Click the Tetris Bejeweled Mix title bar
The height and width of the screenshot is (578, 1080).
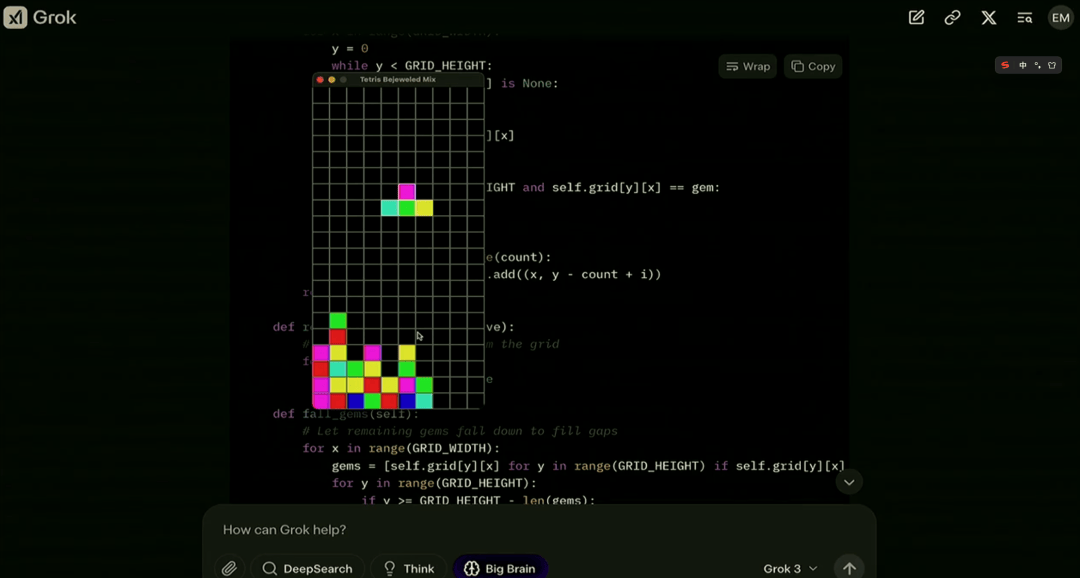pos(398,79)
